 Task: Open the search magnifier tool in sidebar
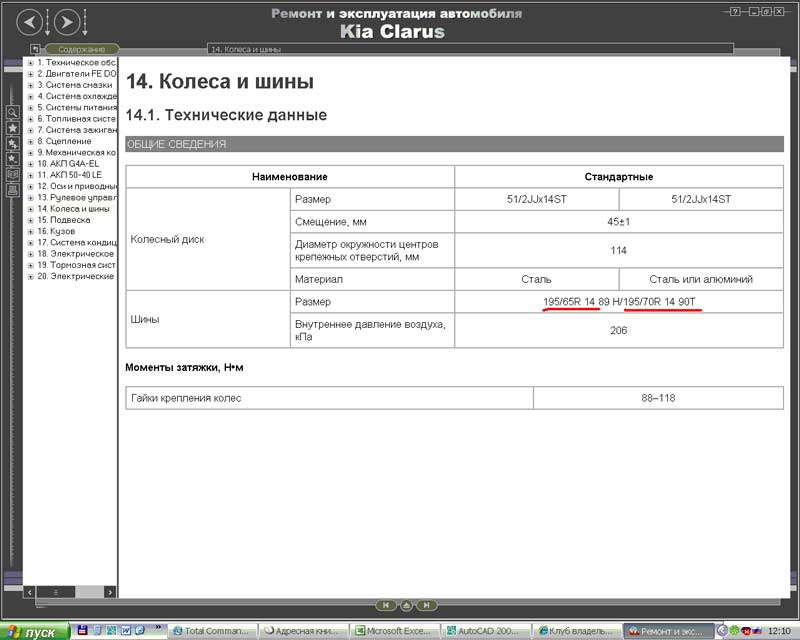click(13, 113)
